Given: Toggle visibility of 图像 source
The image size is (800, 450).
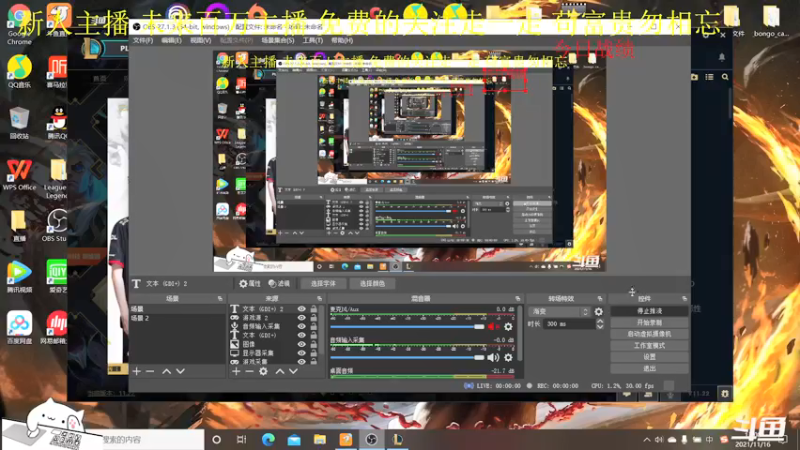Looking at the screenshot, I should (302, 344).
